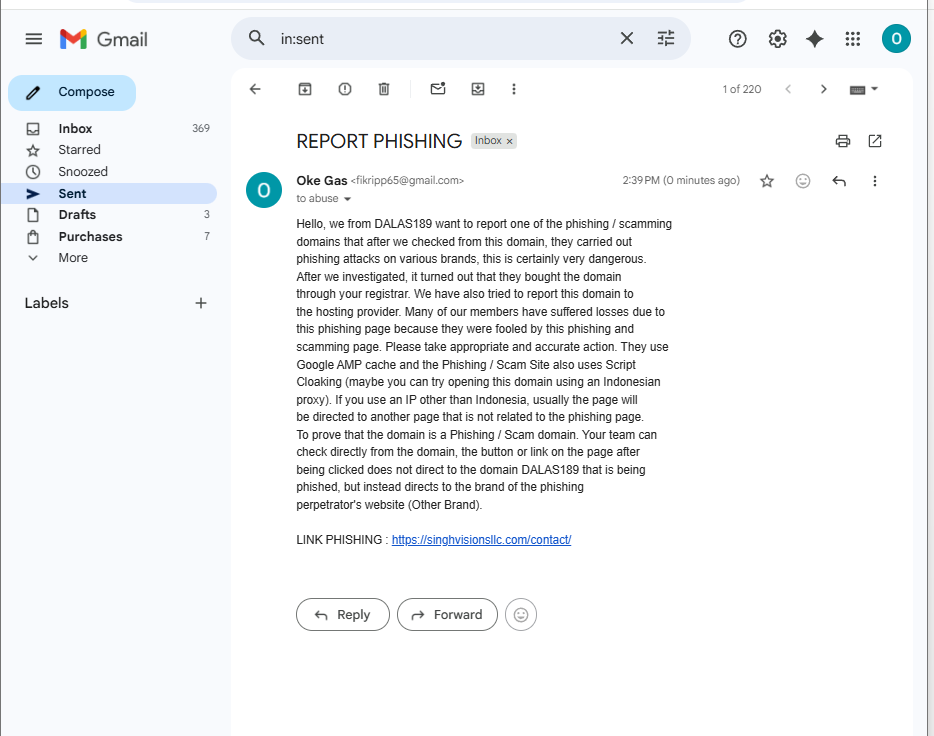Delete the email with trash icon

point(384,89)
